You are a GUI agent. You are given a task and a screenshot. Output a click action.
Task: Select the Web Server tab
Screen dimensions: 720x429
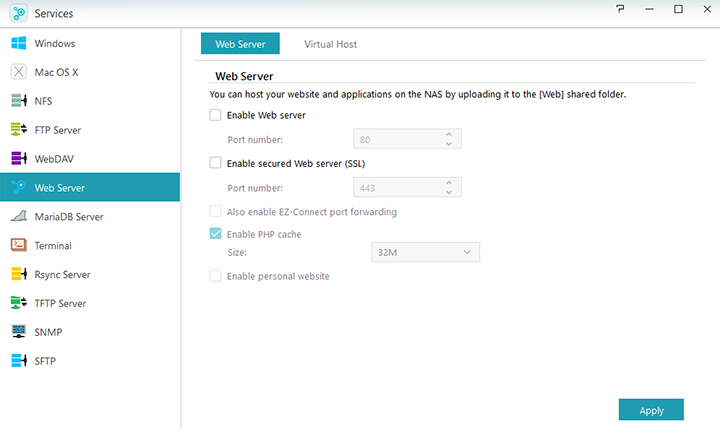pyautogui.click(x=240, y=44)
